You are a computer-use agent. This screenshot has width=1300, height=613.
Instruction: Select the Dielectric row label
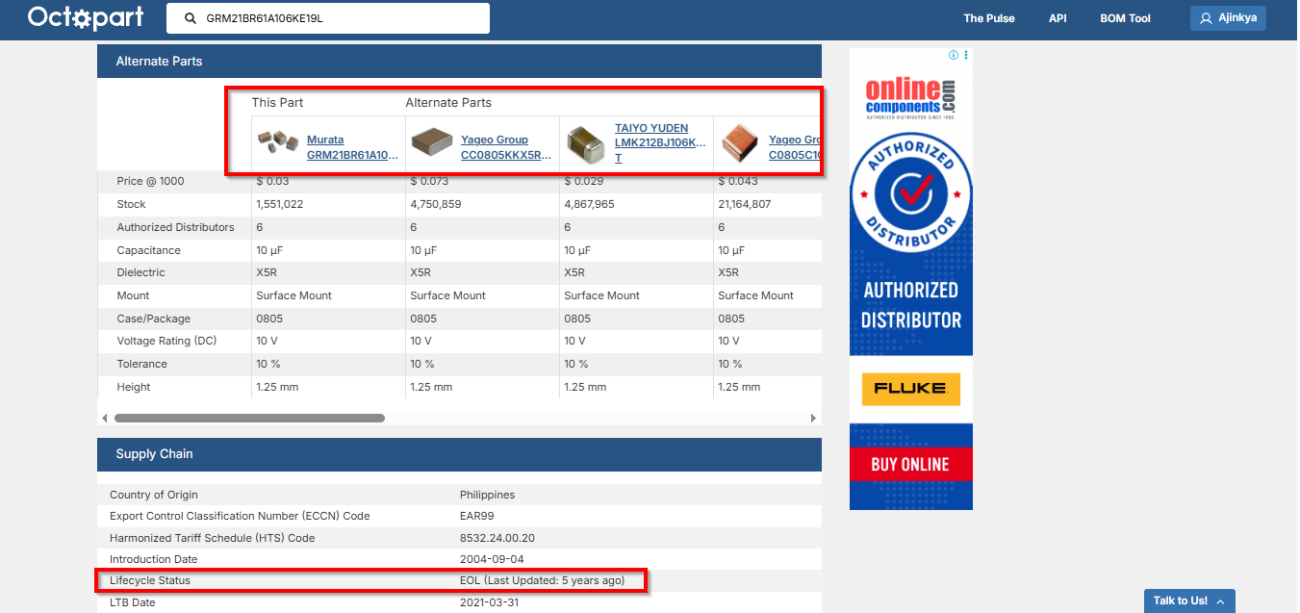[x=141, y=272]
